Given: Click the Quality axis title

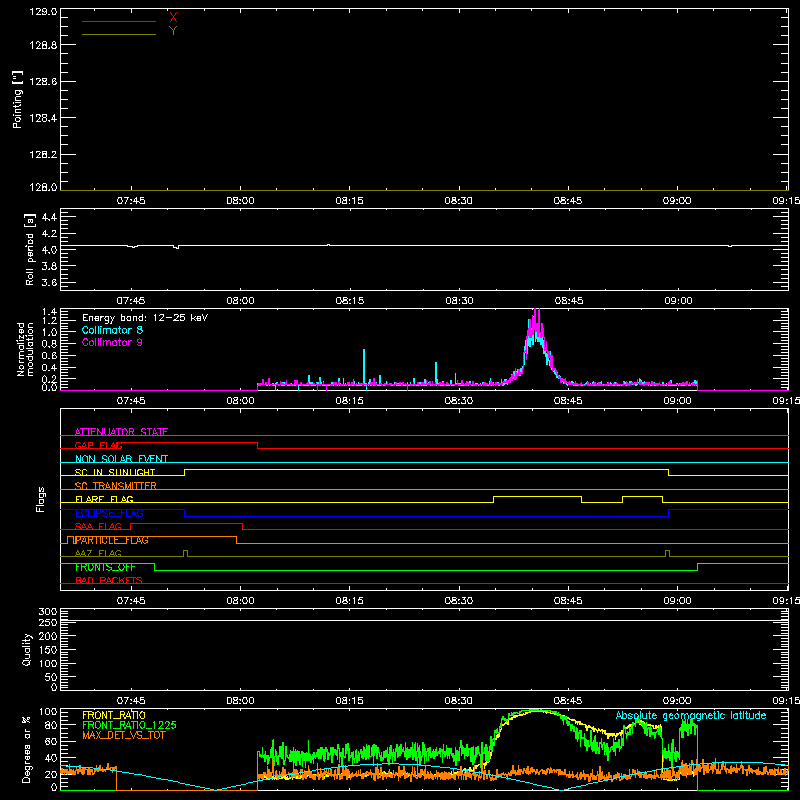Looking at the screenshot, I should [27, 649].
